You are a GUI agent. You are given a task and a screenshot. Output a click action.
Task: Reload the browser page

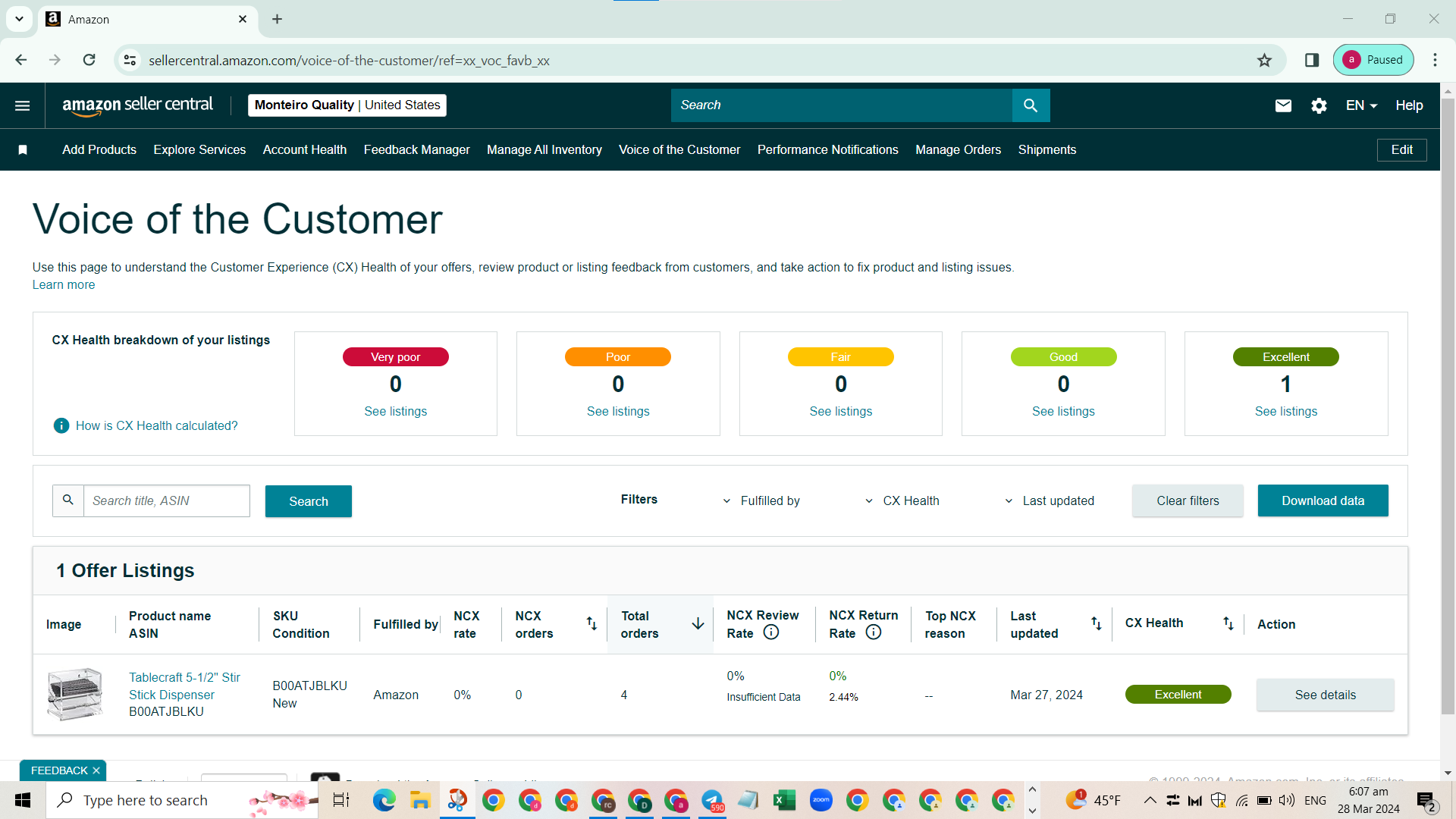(89, 60)
